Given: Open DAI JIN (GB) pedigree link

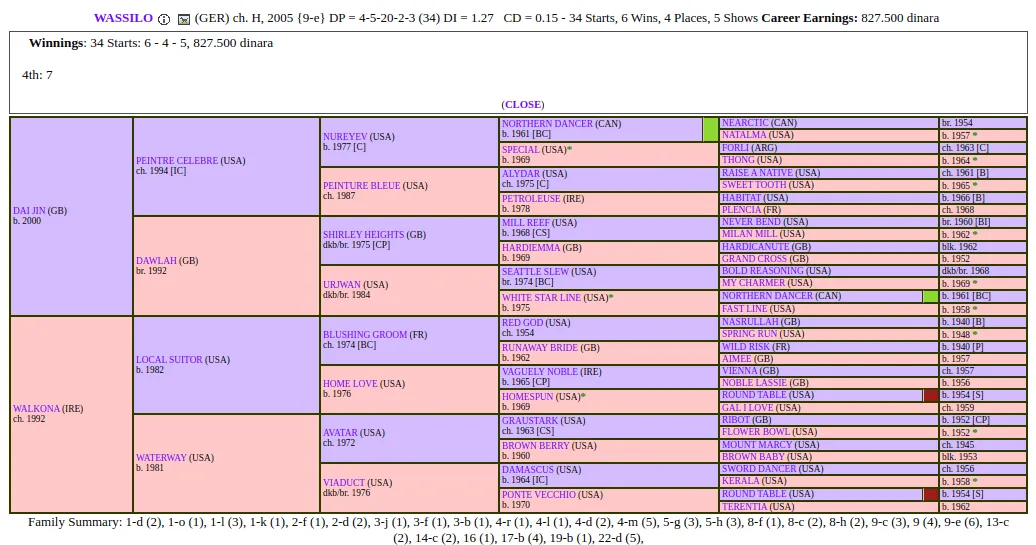Looking at the screenshot, I should pyautogui.click(x=29, y=211).
